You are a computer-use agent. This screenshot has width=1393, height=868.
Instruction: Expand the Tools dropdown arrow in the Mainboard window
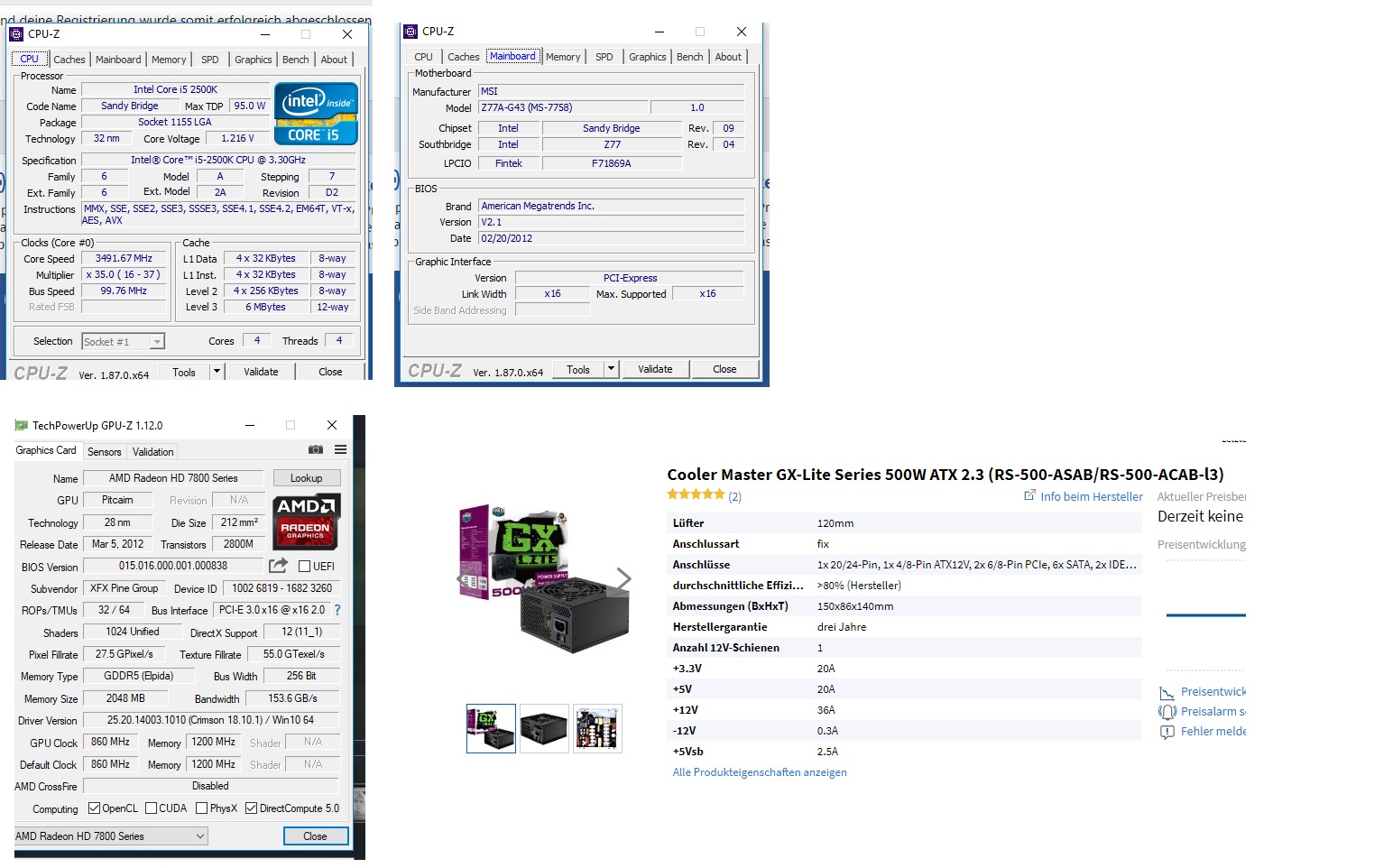coord(611,369)
